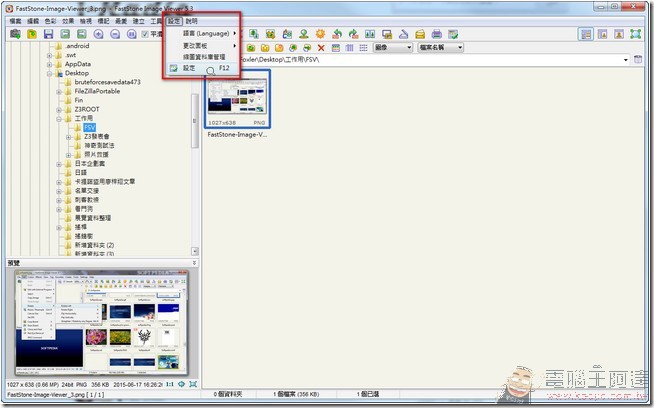Click the full screen view icon
The height and width of the screenshot is (408, 654).
pos(635,34)
